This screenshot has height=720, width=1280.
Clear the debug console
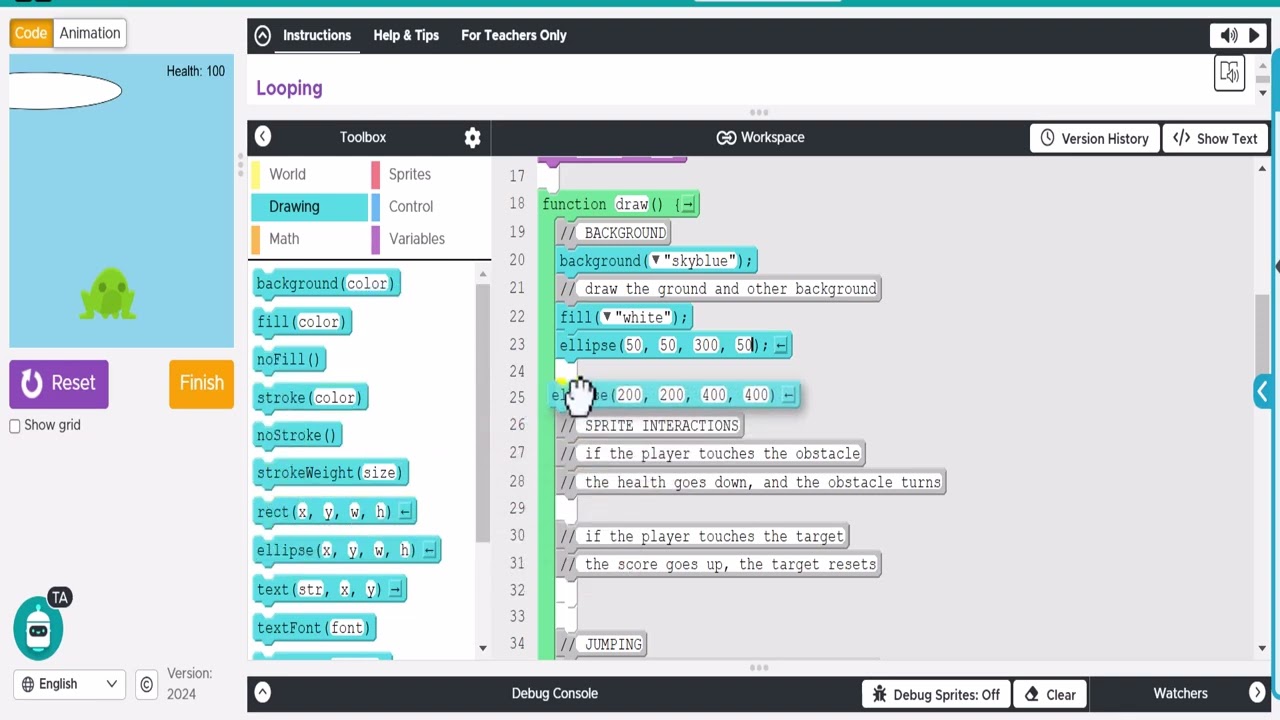click(x=1049, y=694)
